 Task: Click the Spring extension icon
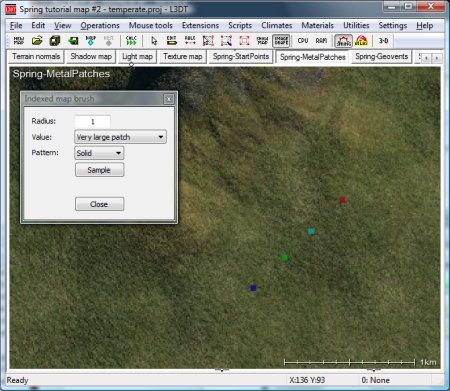tap(343, 41)
